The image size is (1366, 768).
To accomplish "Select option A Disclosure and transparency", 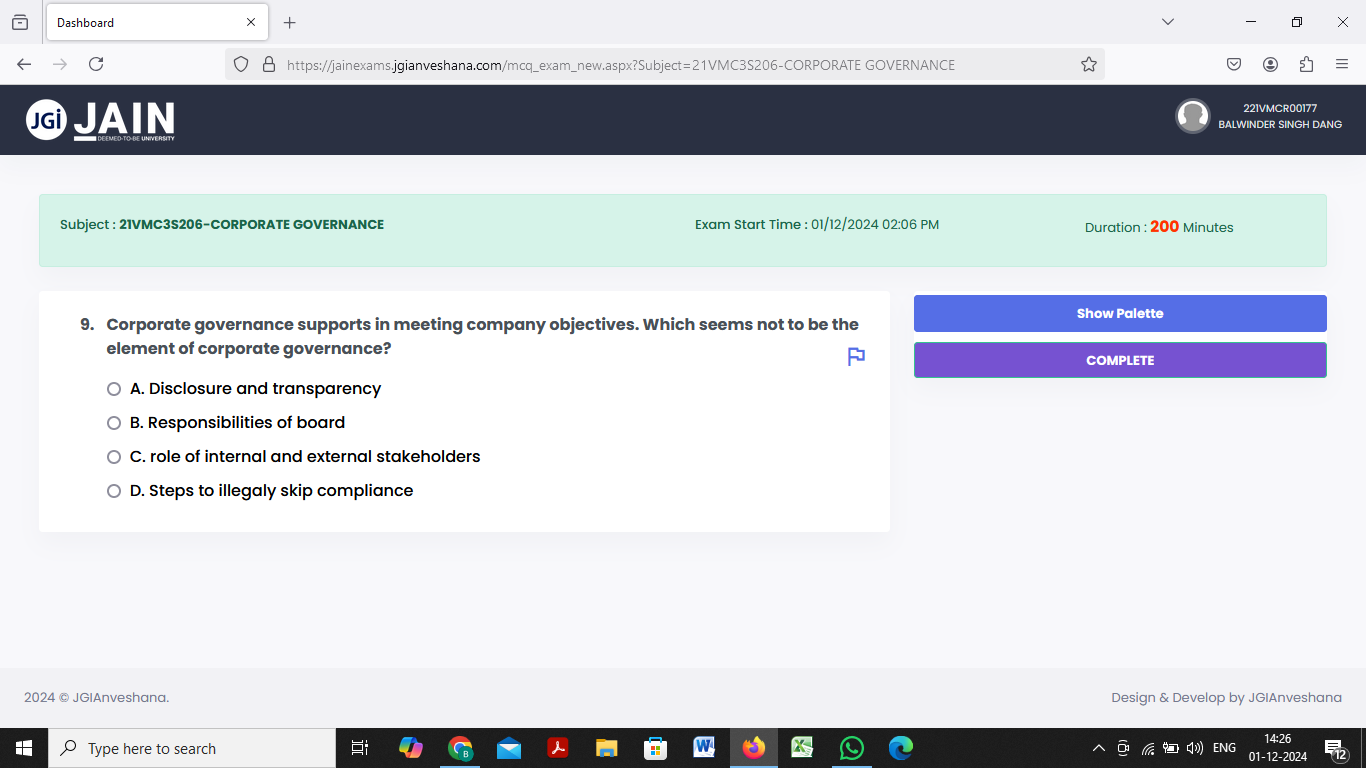I will point(113,388).
